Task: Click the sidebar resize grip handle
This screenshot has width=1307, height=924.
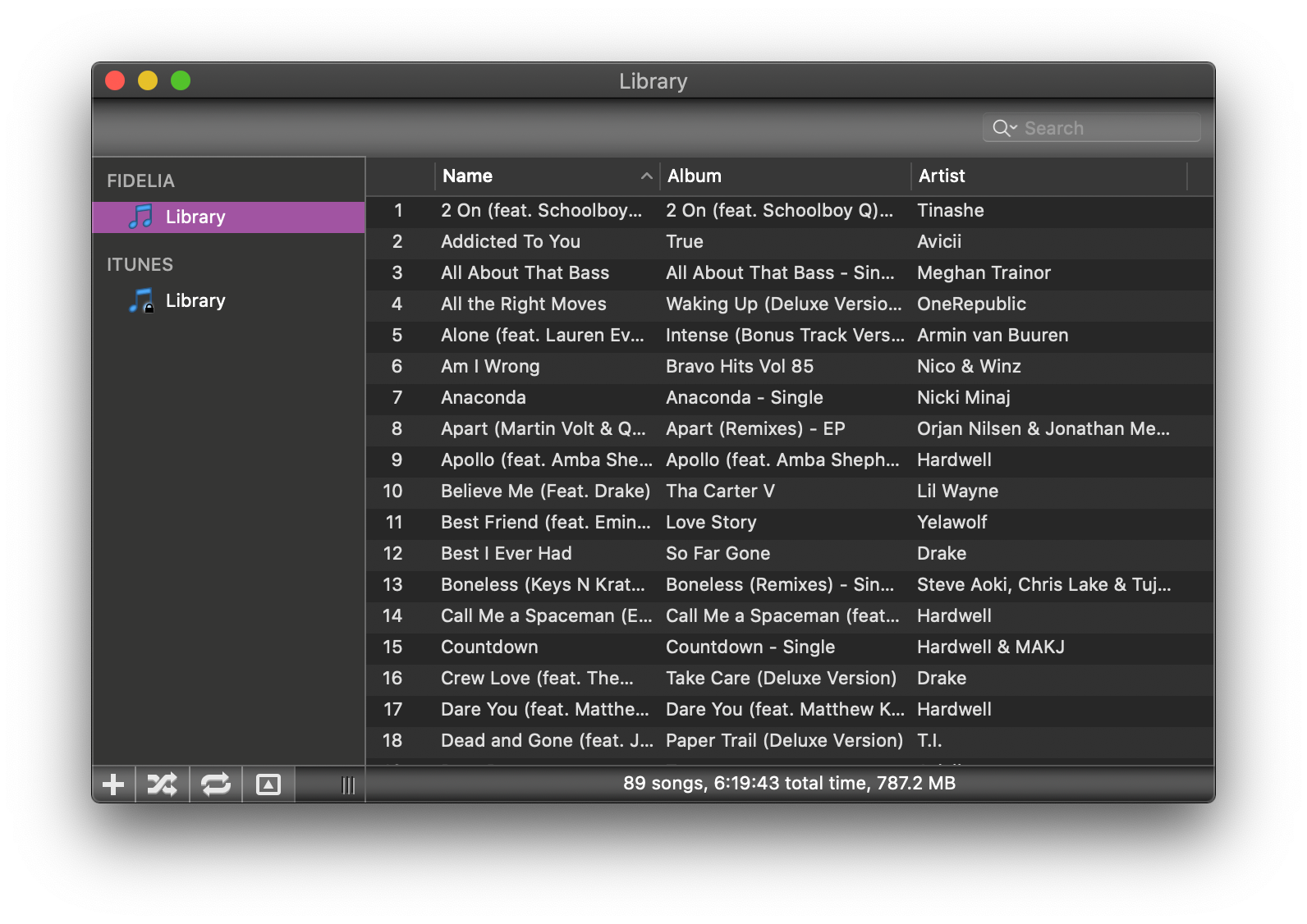Action: tap(348, 785)
